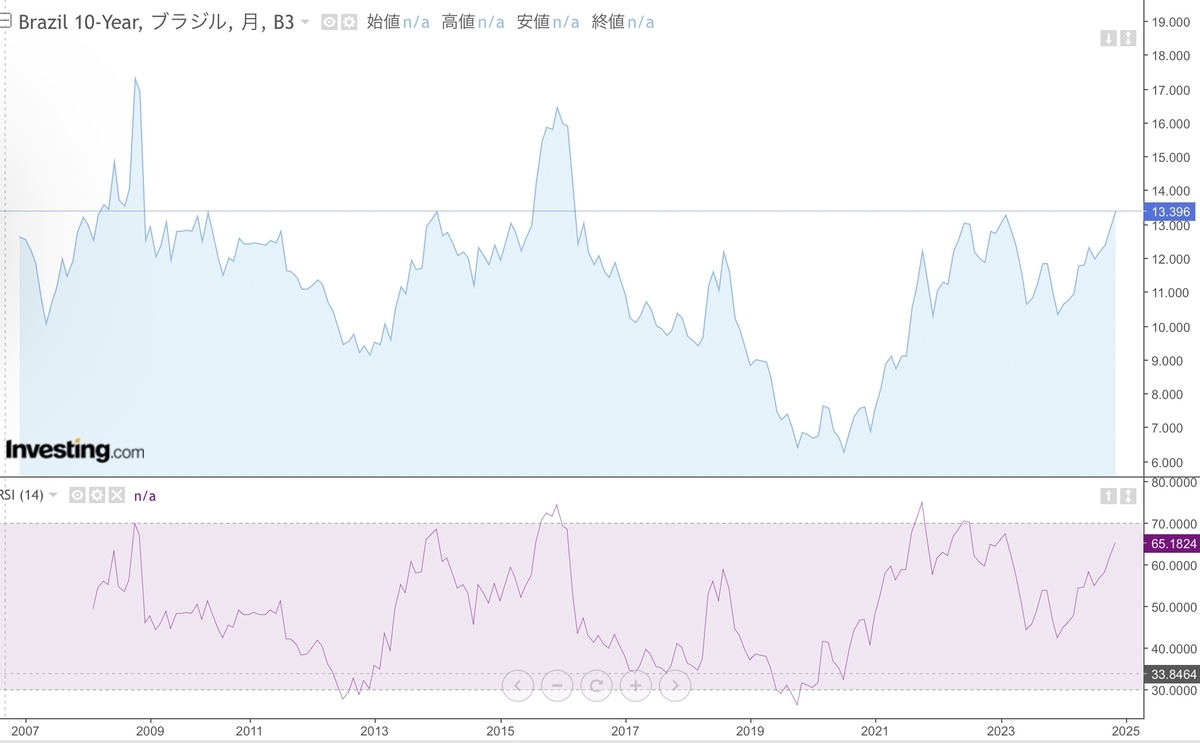
Task: Move the price pane down with arrow icon
Action: click(x=1108, y=38)
